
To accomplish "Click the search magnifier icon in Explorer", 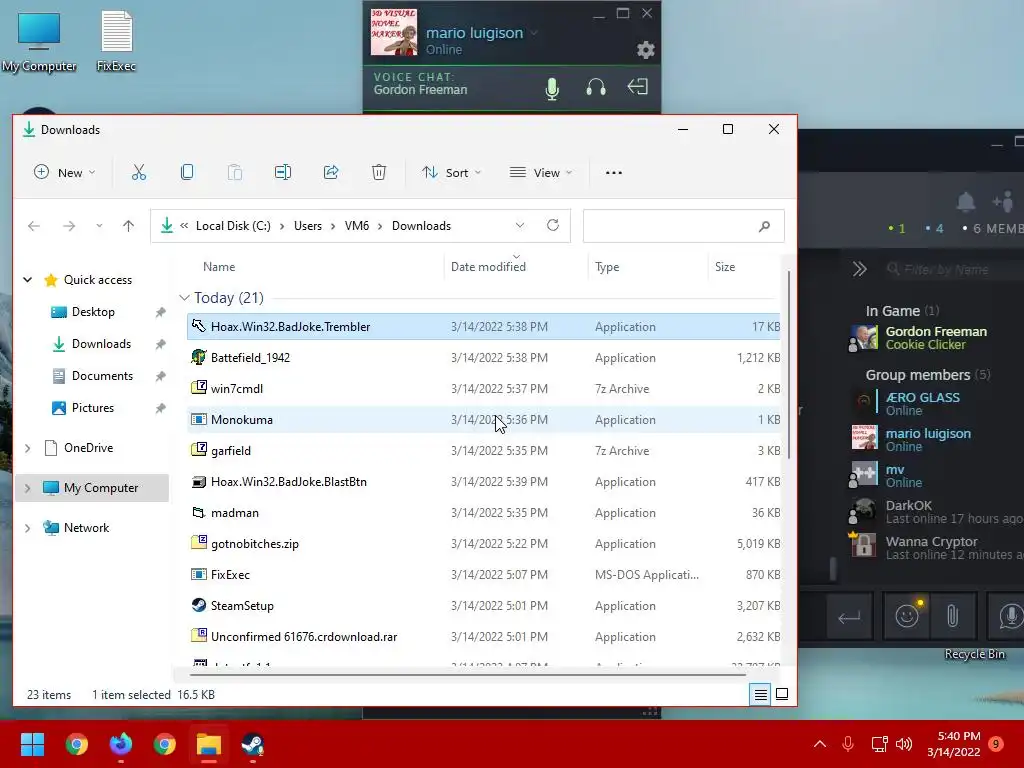I will (x=764, y=226).
